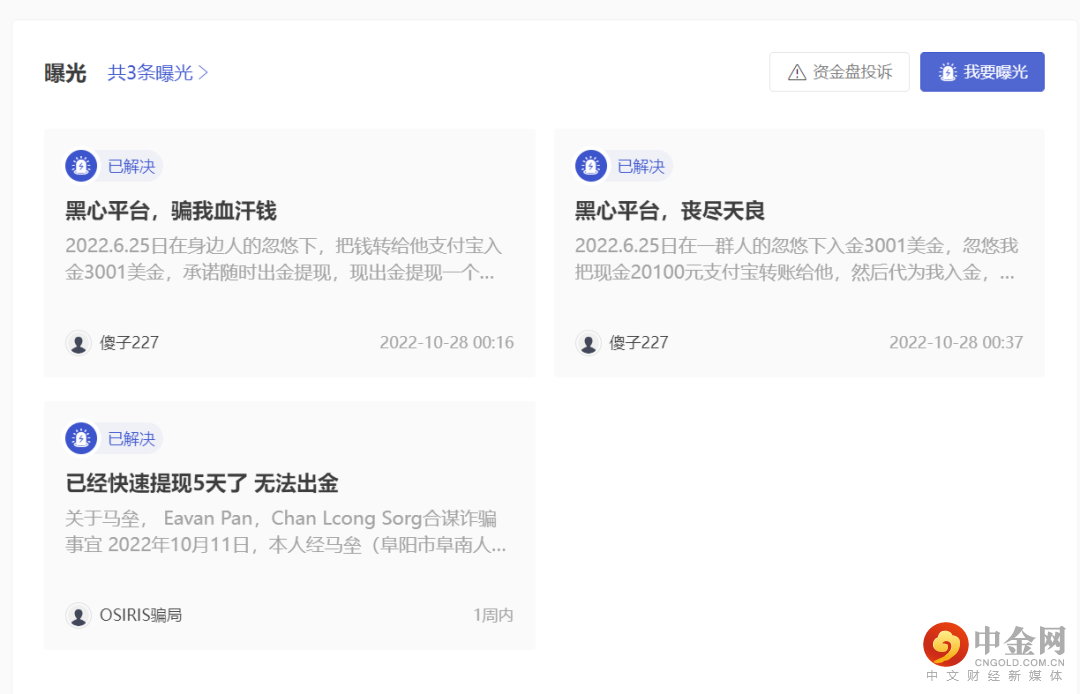Click the username OSIRIS骗局
1080x694 pixels.
pos(137,615)
